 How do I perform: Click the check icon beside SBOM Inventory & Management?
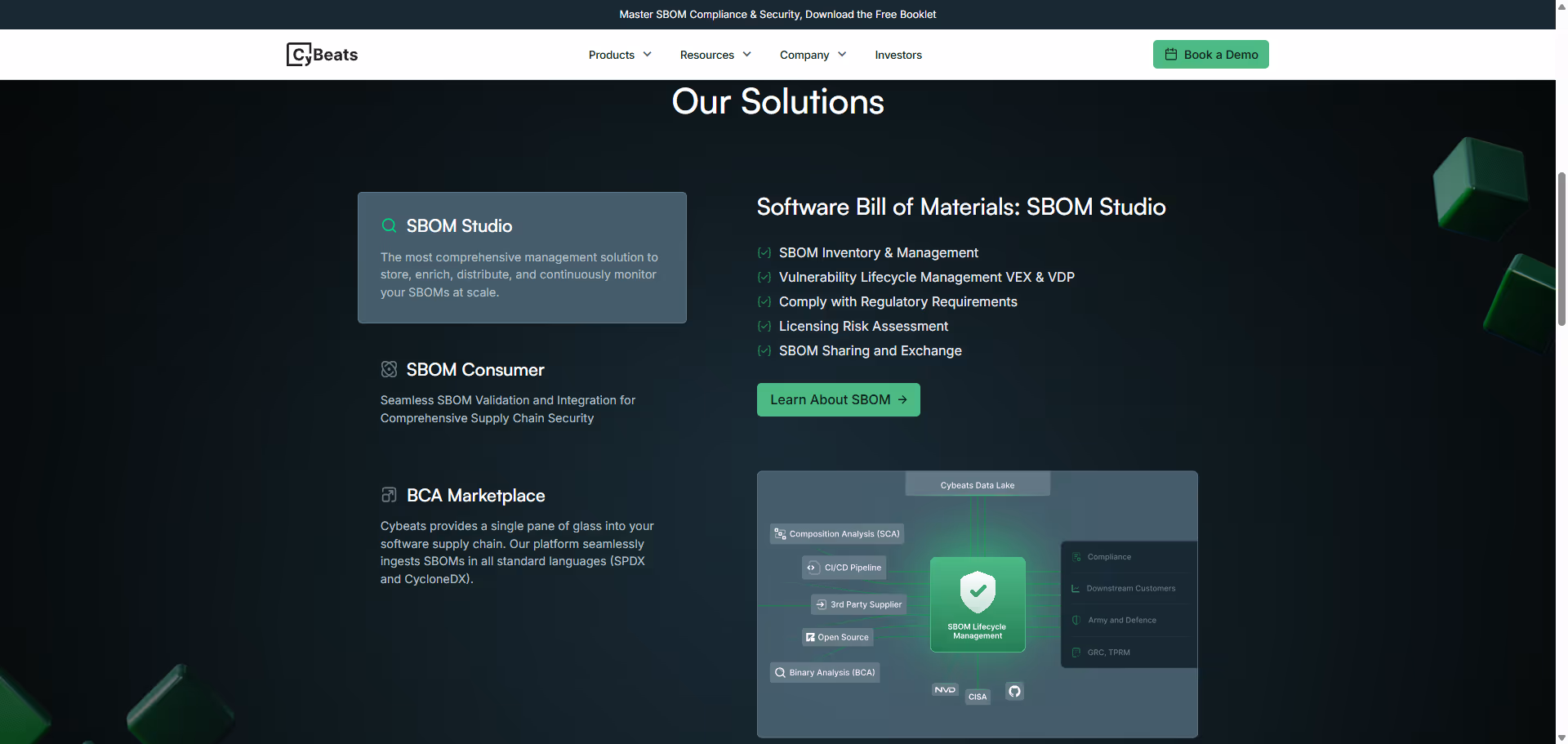(764, 253)
